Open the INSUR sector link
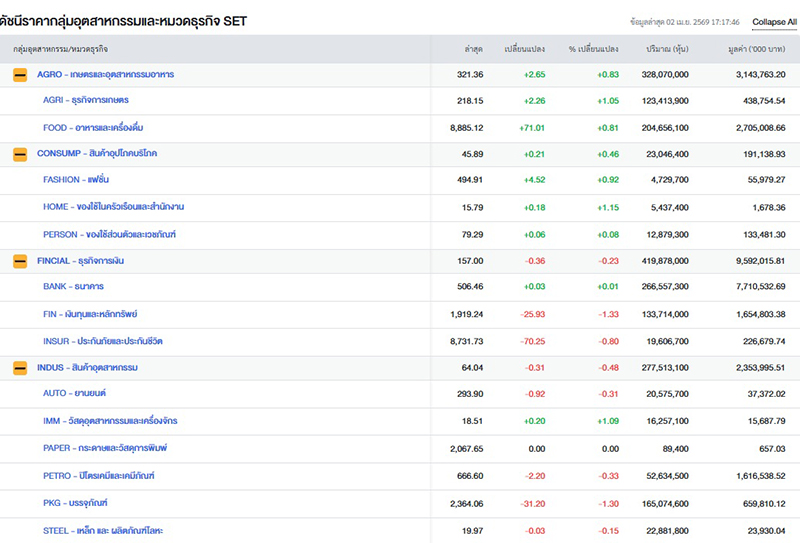 (102, 341)
